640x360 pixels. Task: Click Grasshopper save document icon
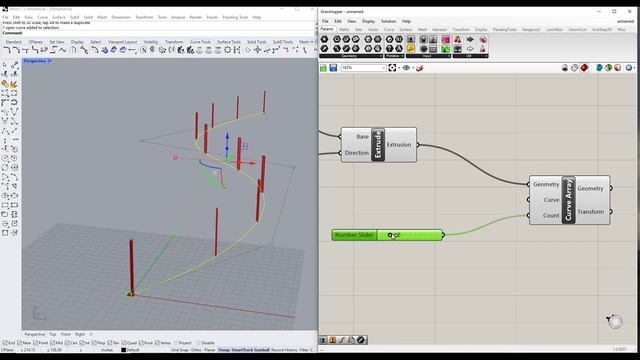point(333,68)
